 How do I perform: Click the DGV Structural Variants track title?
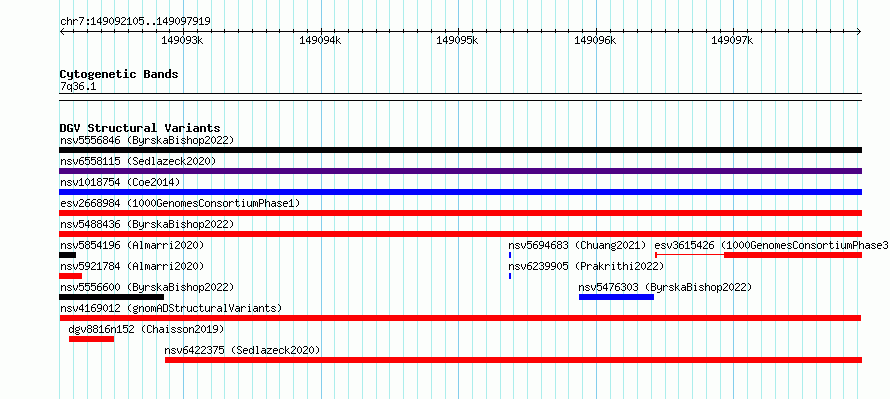[x=140, y=128]
